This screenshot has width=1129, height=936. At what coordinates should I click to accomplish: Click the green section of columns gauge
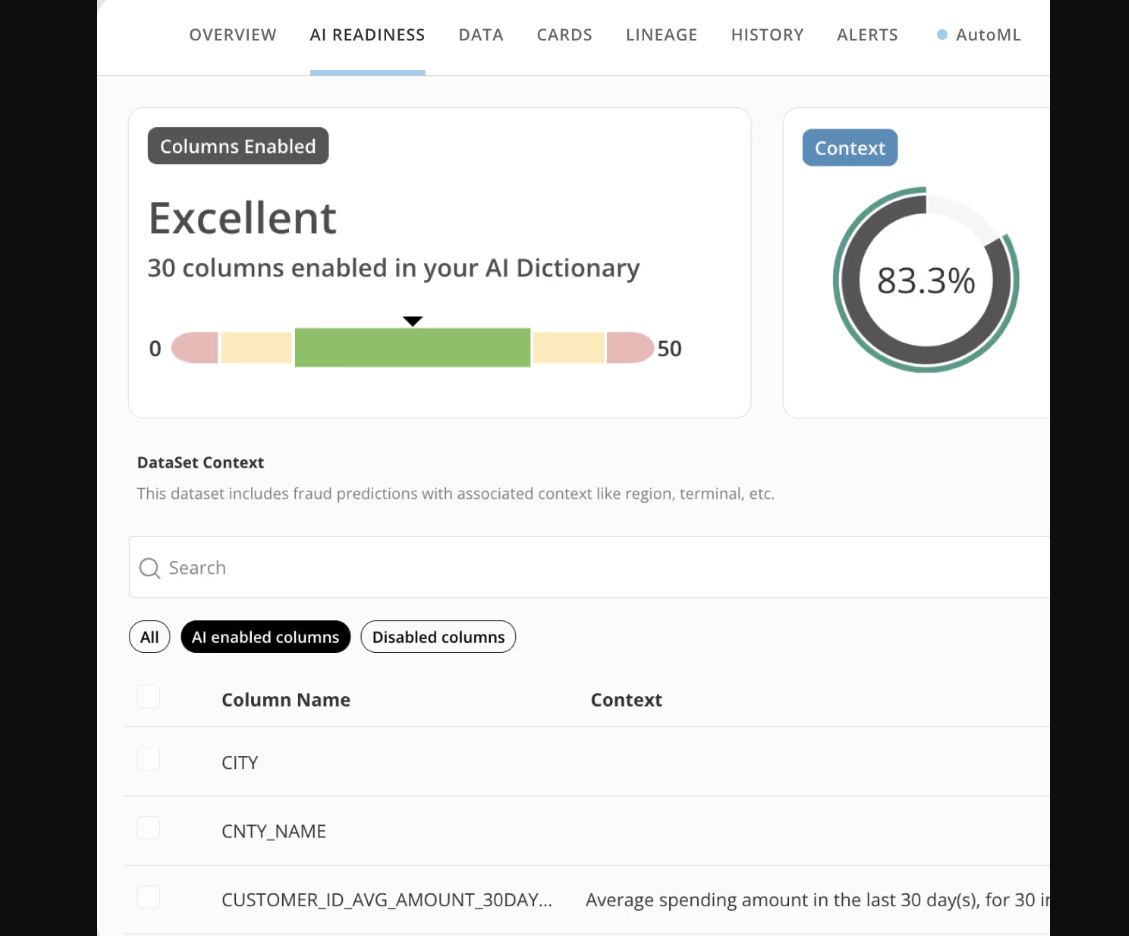[412, 348]
